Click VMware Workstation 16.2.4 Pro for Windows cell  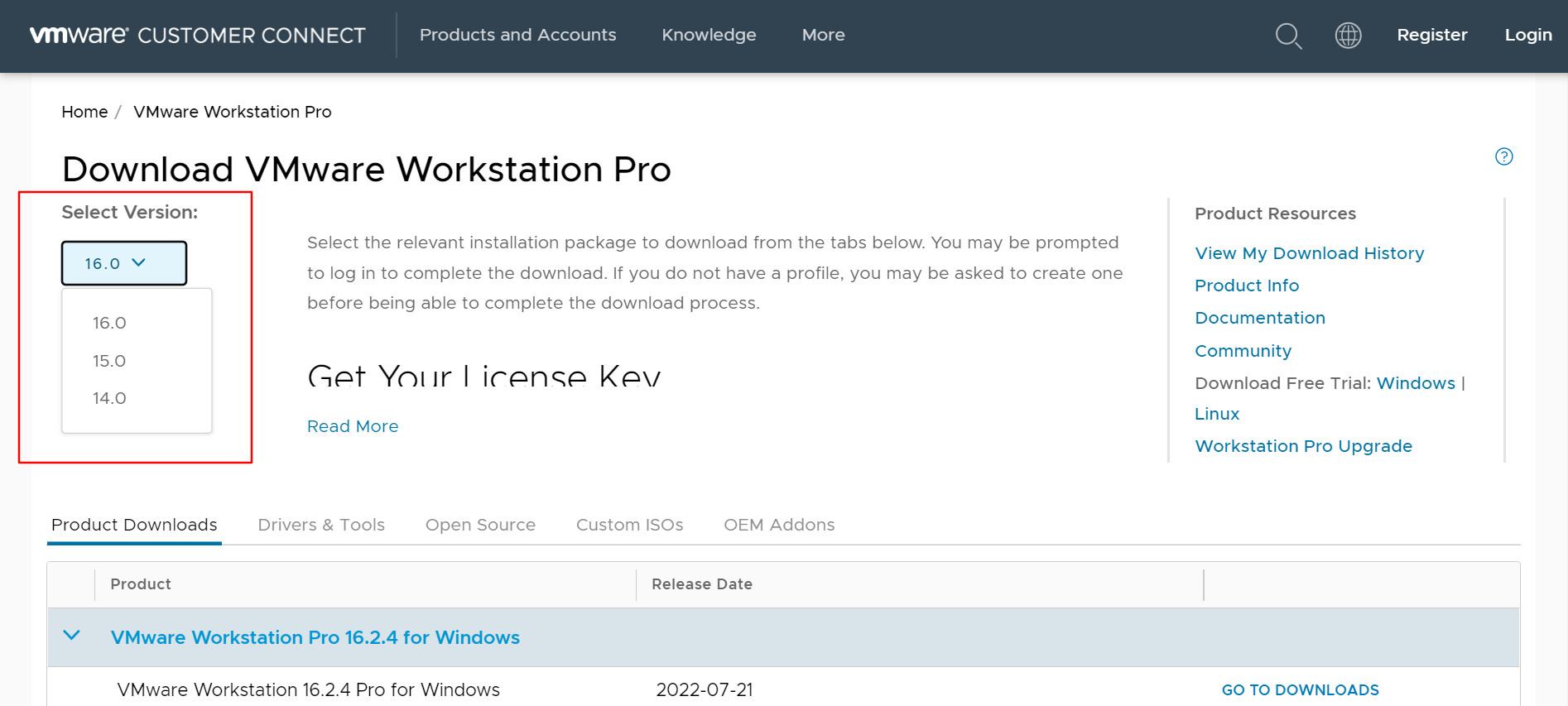point(308,690)
